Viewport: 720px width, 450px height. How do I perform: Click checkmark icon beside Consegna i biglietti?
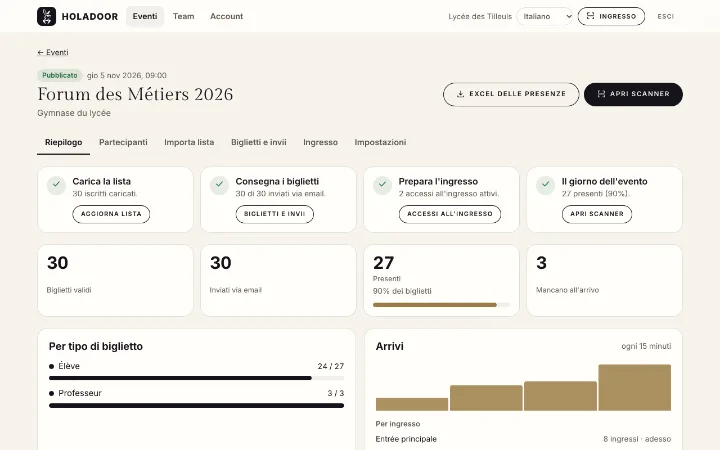point(219,185)
